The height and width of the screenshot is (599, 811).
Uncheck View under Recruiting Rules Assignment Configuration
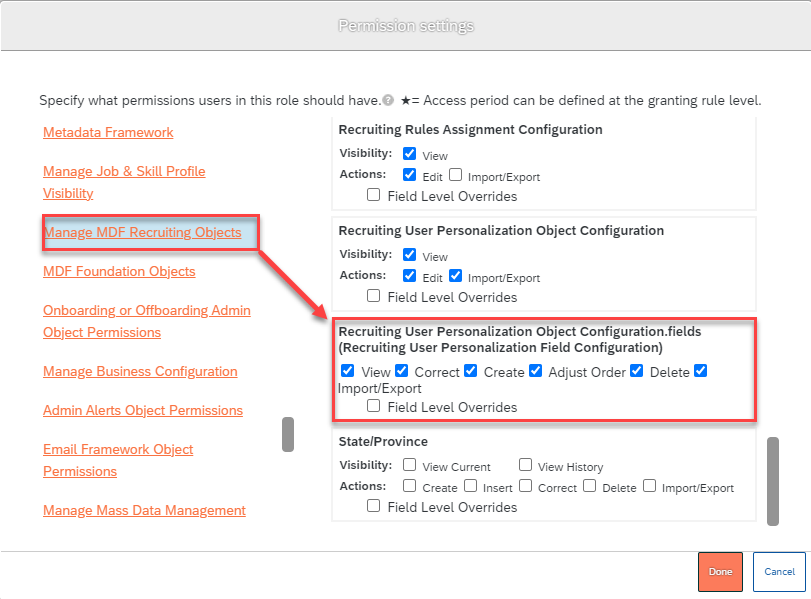click(x=410, y=154)
